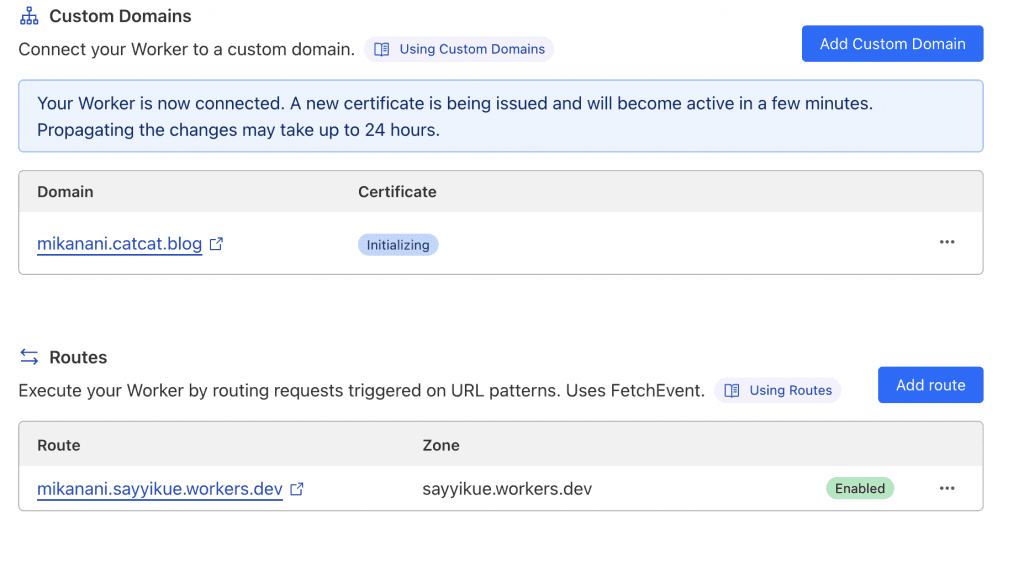Open the external link icon next to mikanani.catcat.blog

pyautogui.click(x=216, y=244)
